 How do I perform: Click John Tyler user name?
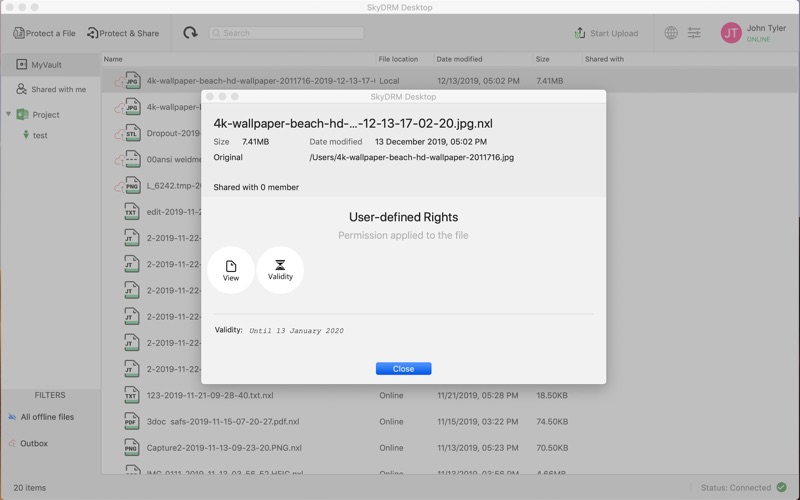coord(766,28)
